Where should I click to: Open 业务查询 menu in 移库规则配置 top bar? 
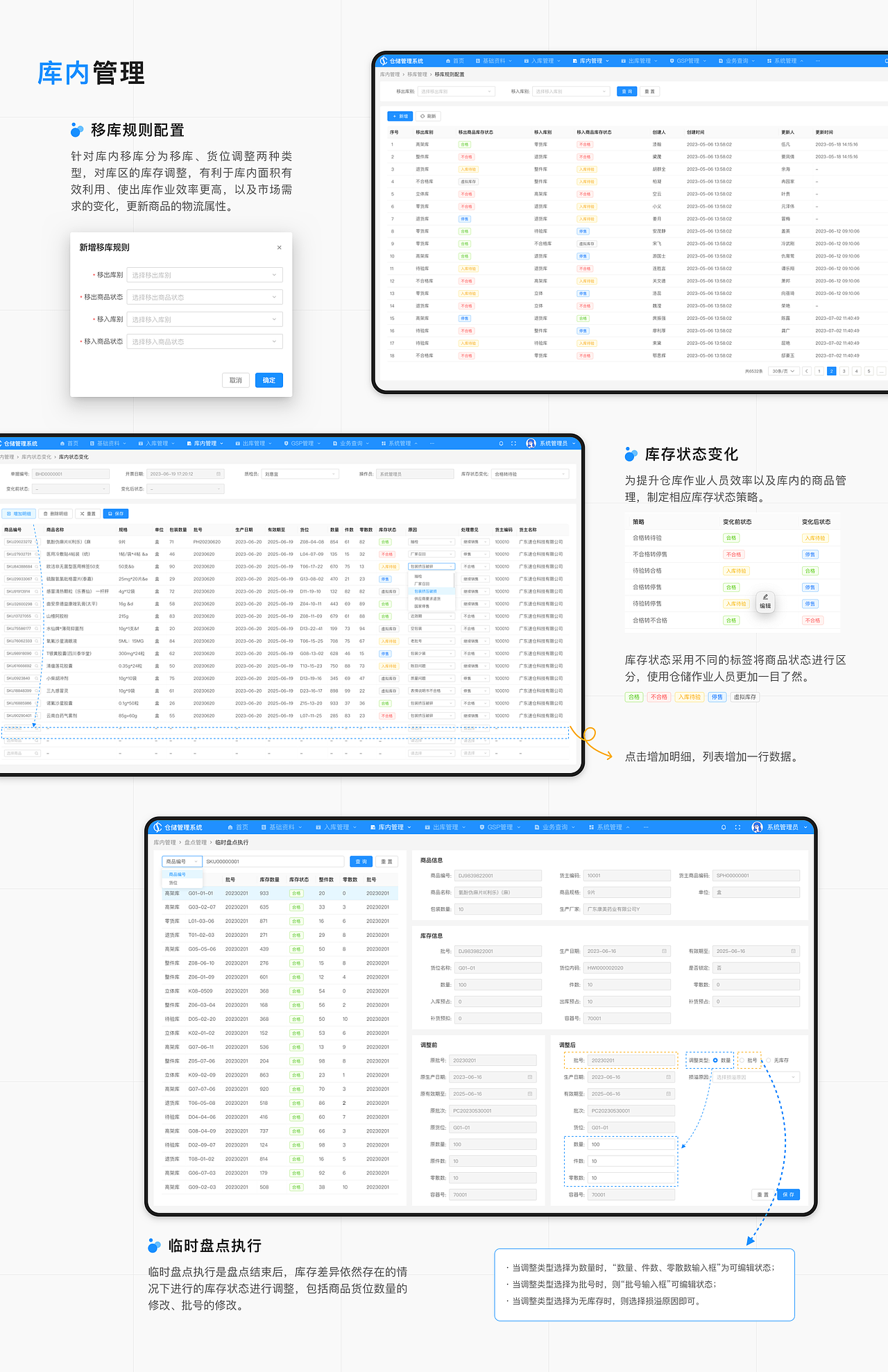(x=737, y=61)
